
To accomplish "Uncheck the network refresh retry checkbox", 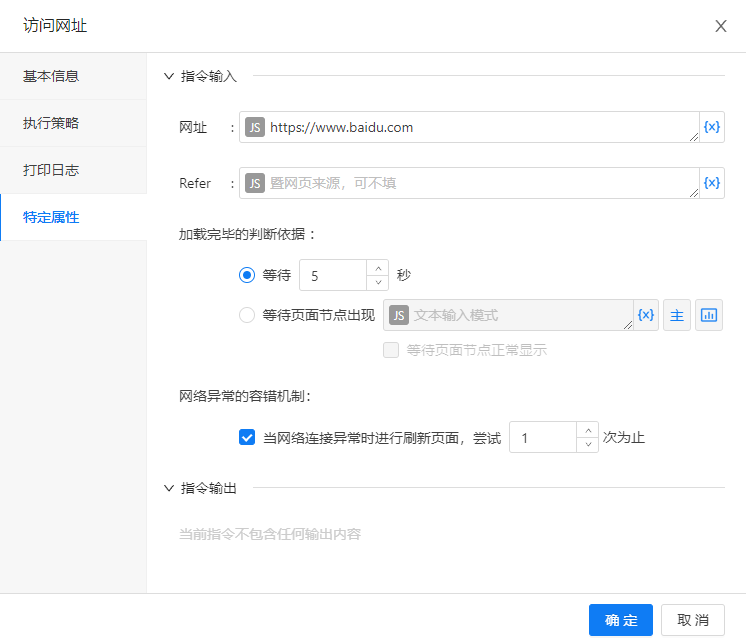I will 247,437.
